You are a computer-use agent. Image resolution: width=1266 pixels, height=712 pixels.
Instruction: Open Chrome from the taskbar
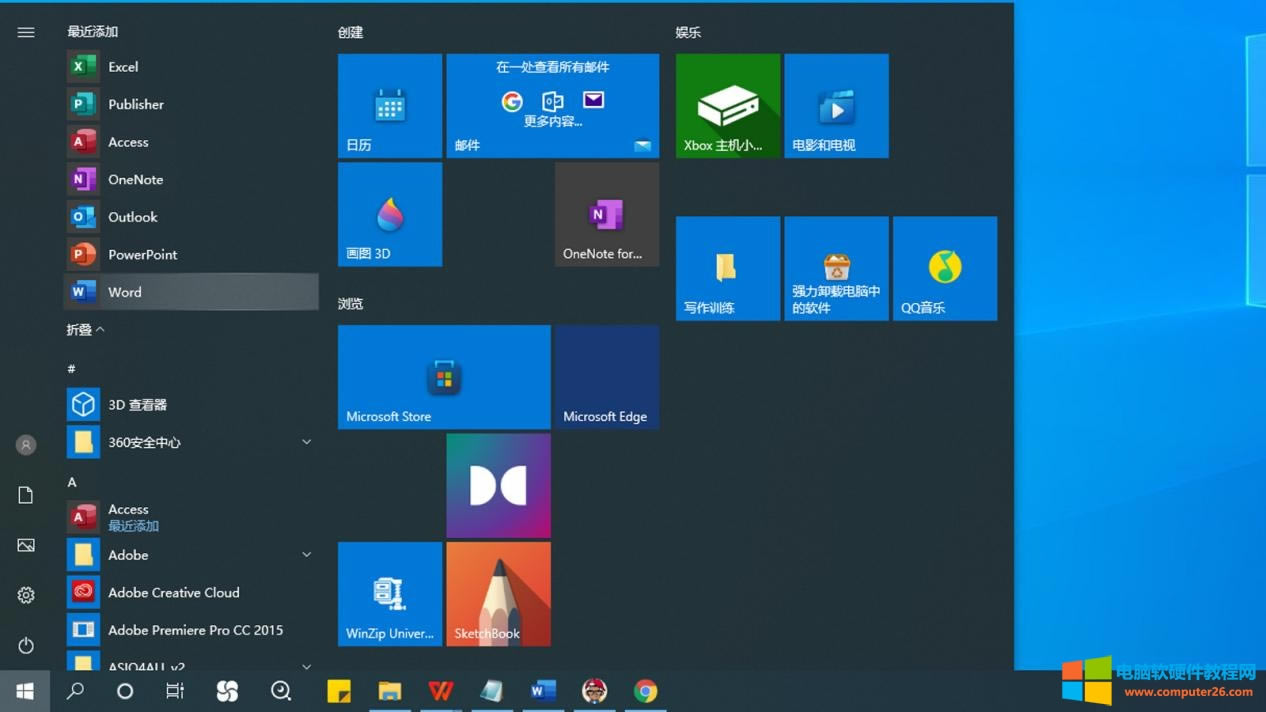click(645, 691)
